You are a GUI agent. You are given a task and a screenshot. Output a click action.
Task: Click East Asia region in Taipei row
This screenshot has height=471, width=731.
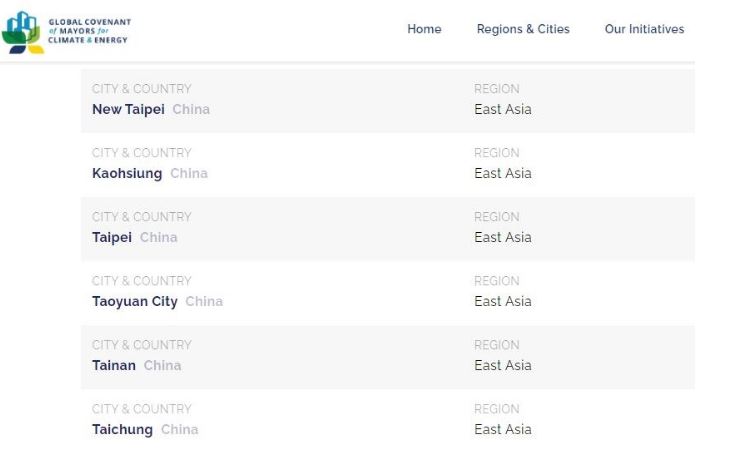[503, 237]
